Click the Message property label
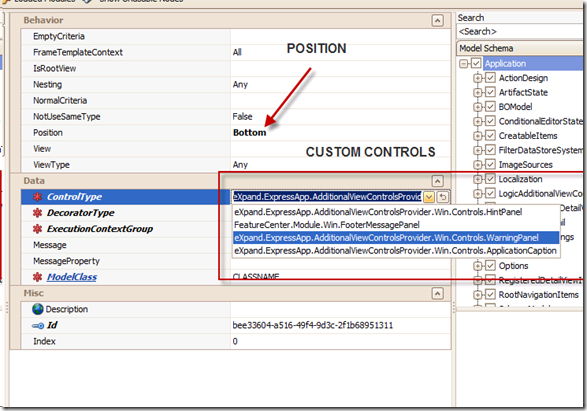The height and width of the screenshot is (411, 587). (x=50, y=245)
